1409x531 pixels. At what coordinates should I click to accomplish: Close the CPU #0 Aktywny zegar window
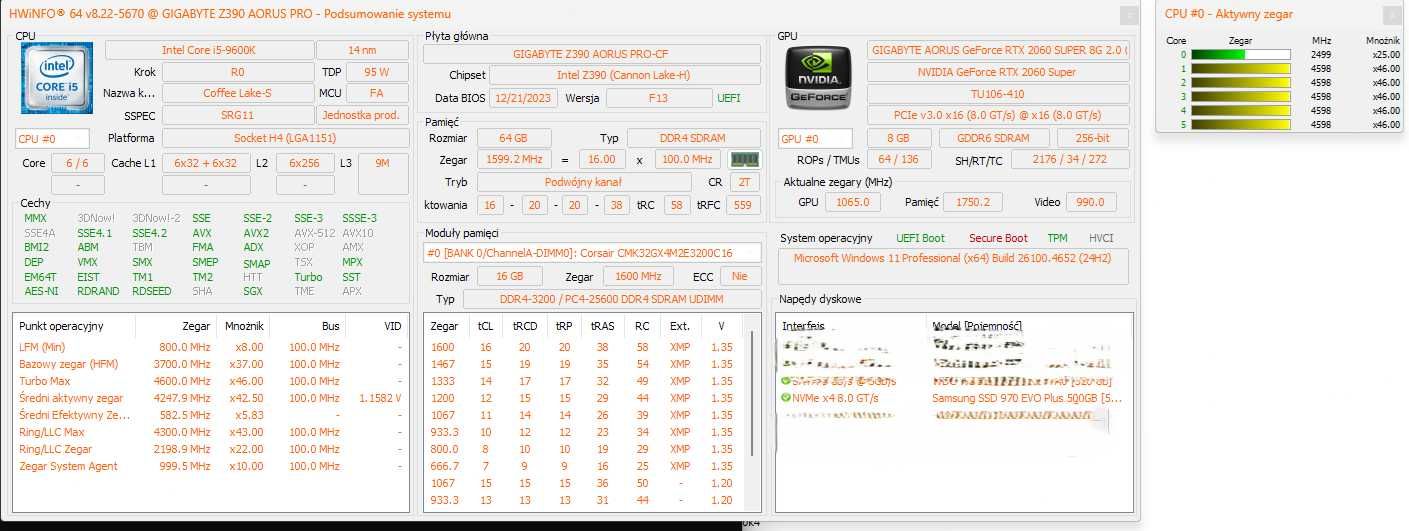(1393, 14)
